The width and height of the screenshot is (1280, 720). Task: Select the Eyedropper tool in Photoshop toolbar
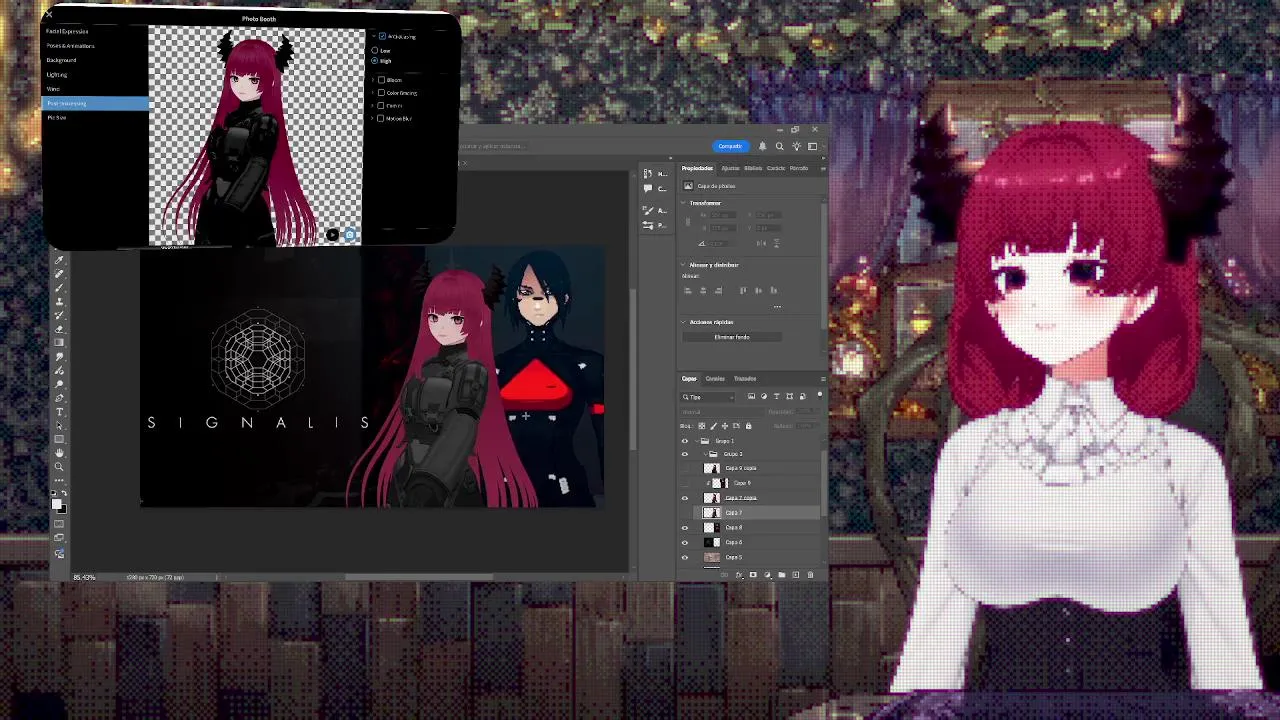pos(59,260)
